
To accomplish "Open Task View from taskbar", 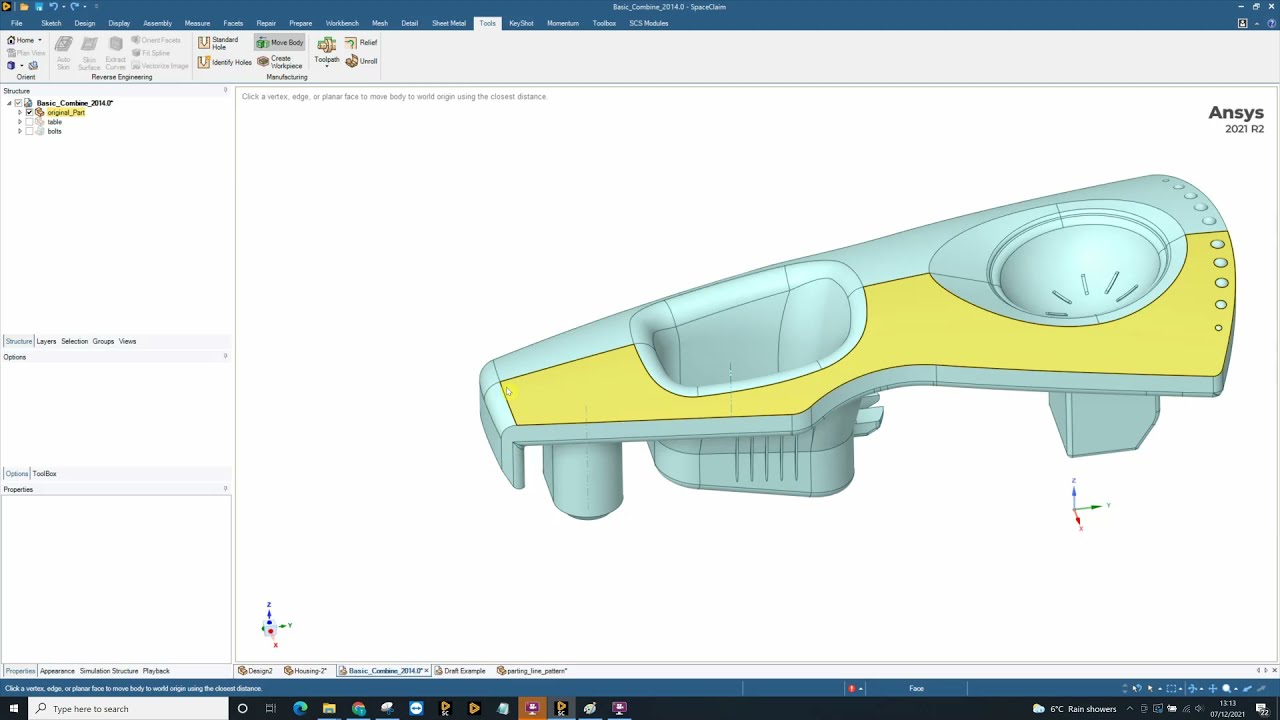I will coord(270,708).
